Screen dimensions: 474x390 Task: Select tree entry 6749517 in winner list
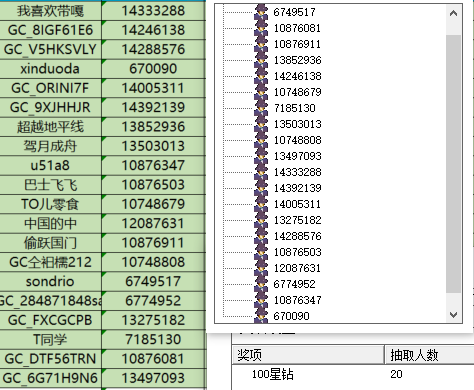point(294,12)
